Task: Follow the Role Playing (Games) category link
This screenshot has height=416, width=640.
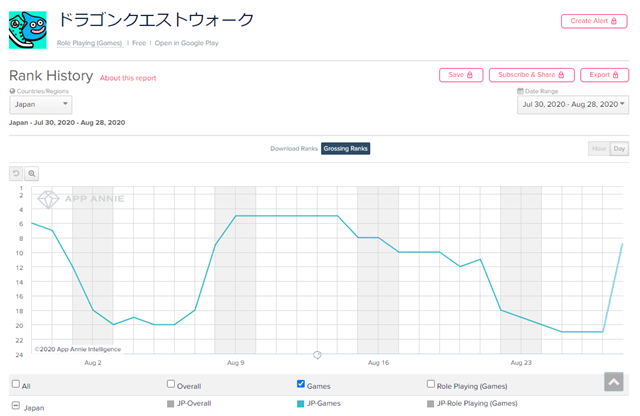Action: (89, 43)
